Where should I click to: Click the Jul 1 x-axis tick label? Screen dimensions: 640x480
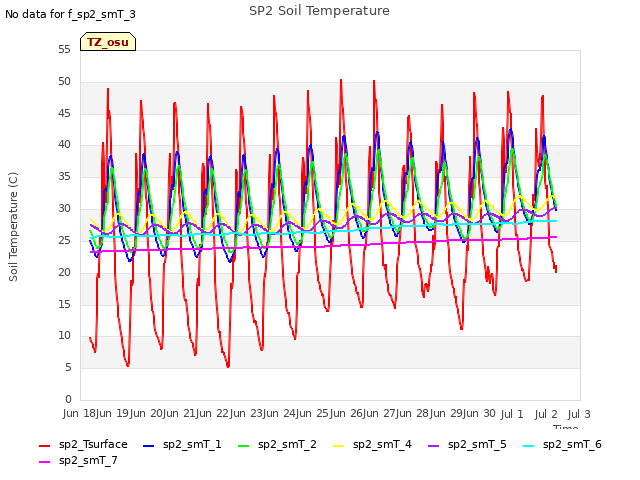tap(512, 414)
